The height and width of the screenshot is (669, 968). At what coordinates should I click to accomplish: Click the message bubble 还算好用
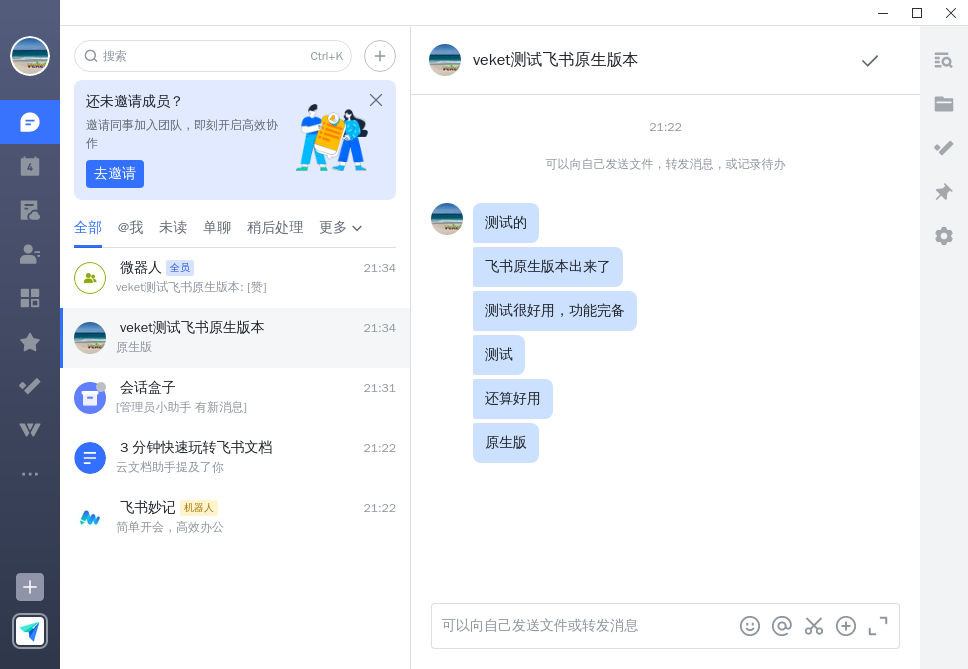tap(512, 399)
